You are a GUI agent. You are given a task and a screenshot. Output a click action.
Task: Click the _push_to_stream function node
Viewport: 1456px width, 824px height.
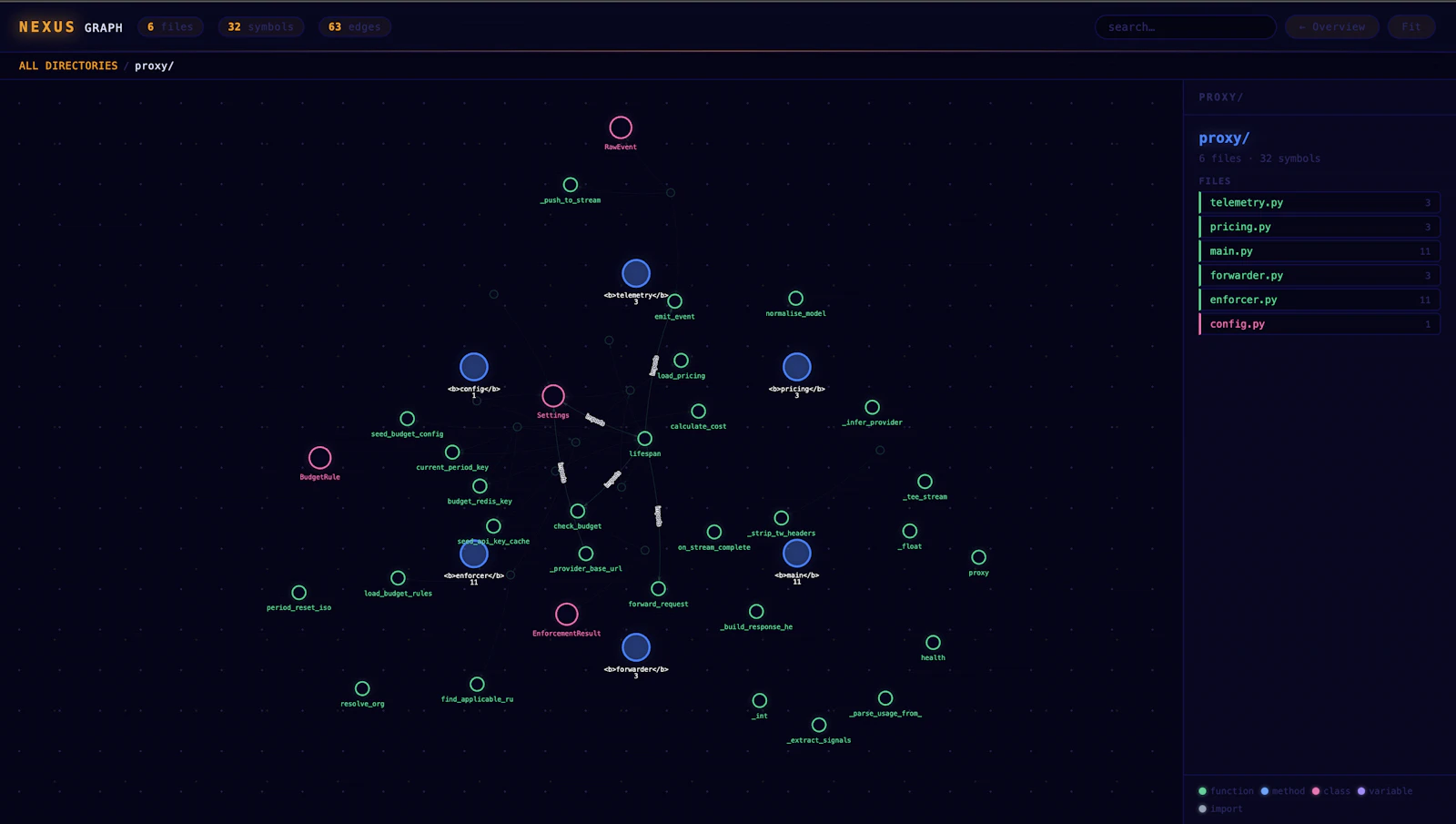click(x=571, y=185)
